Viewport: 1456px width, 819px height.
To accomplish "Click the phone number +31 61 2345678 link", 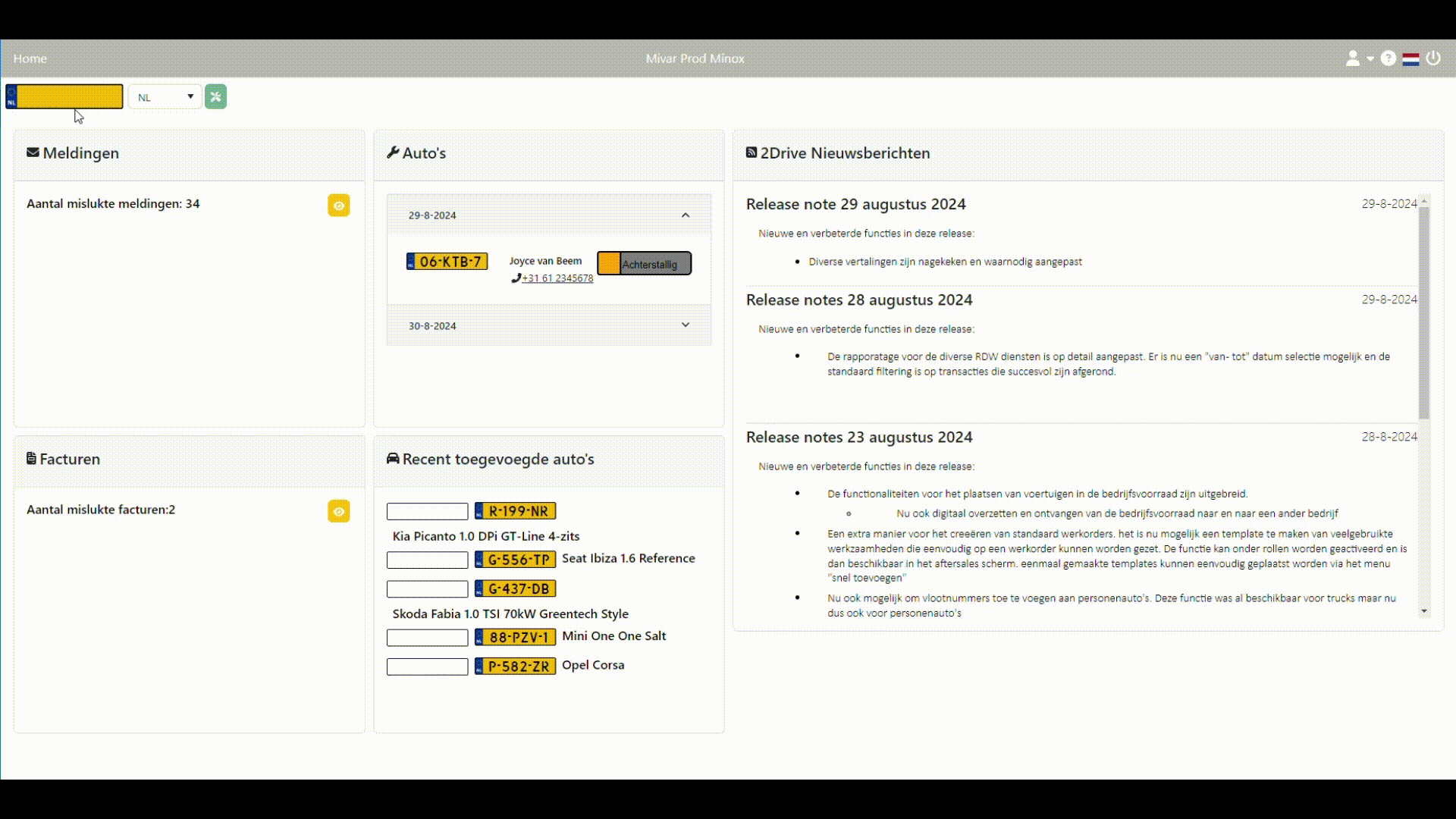I will pyautogui.click(x=557, y=278).
